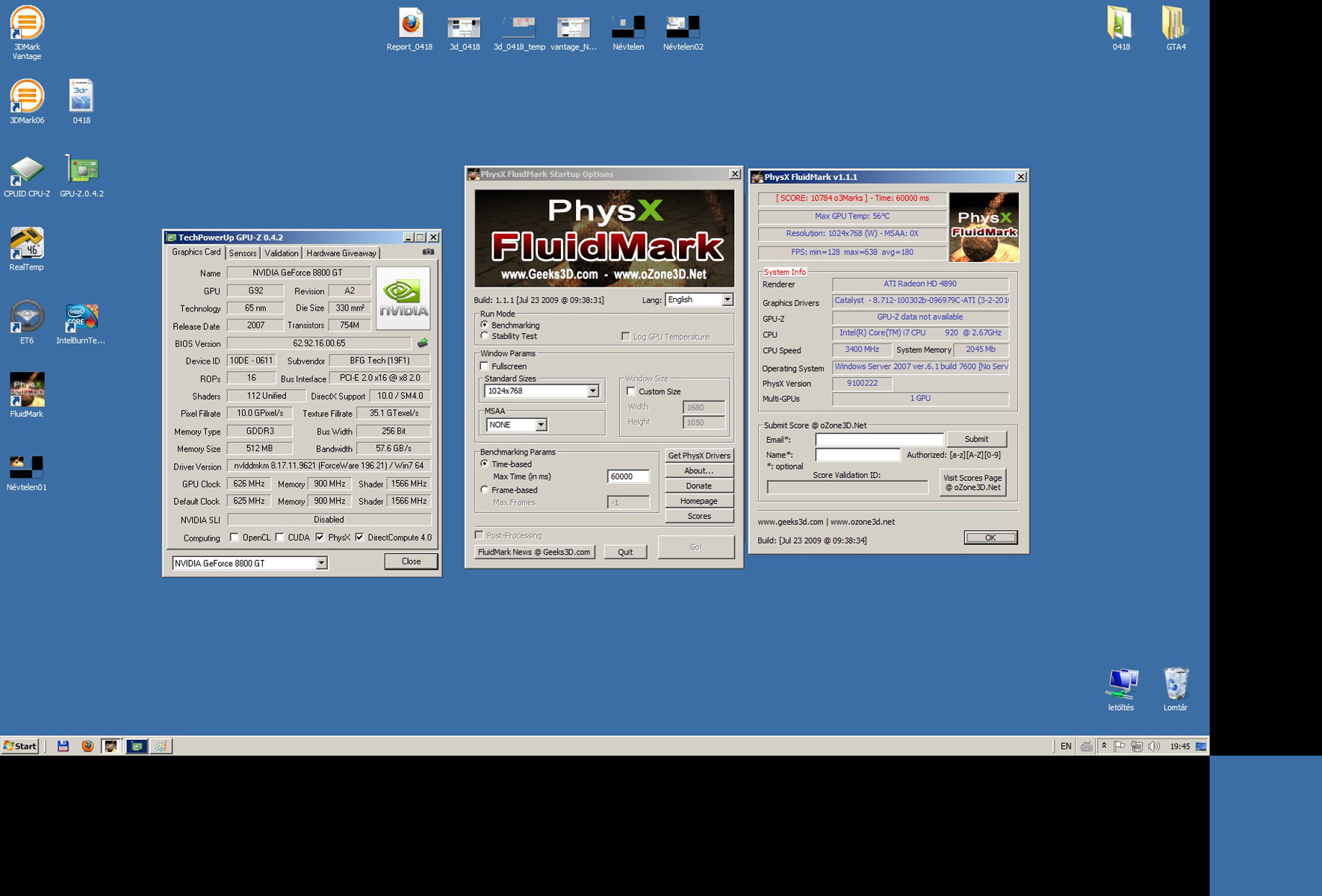Toggle PhysX checkbox in GPU-Z
This screenshot has height=896, width=1322.
click(x=320, y=538)
